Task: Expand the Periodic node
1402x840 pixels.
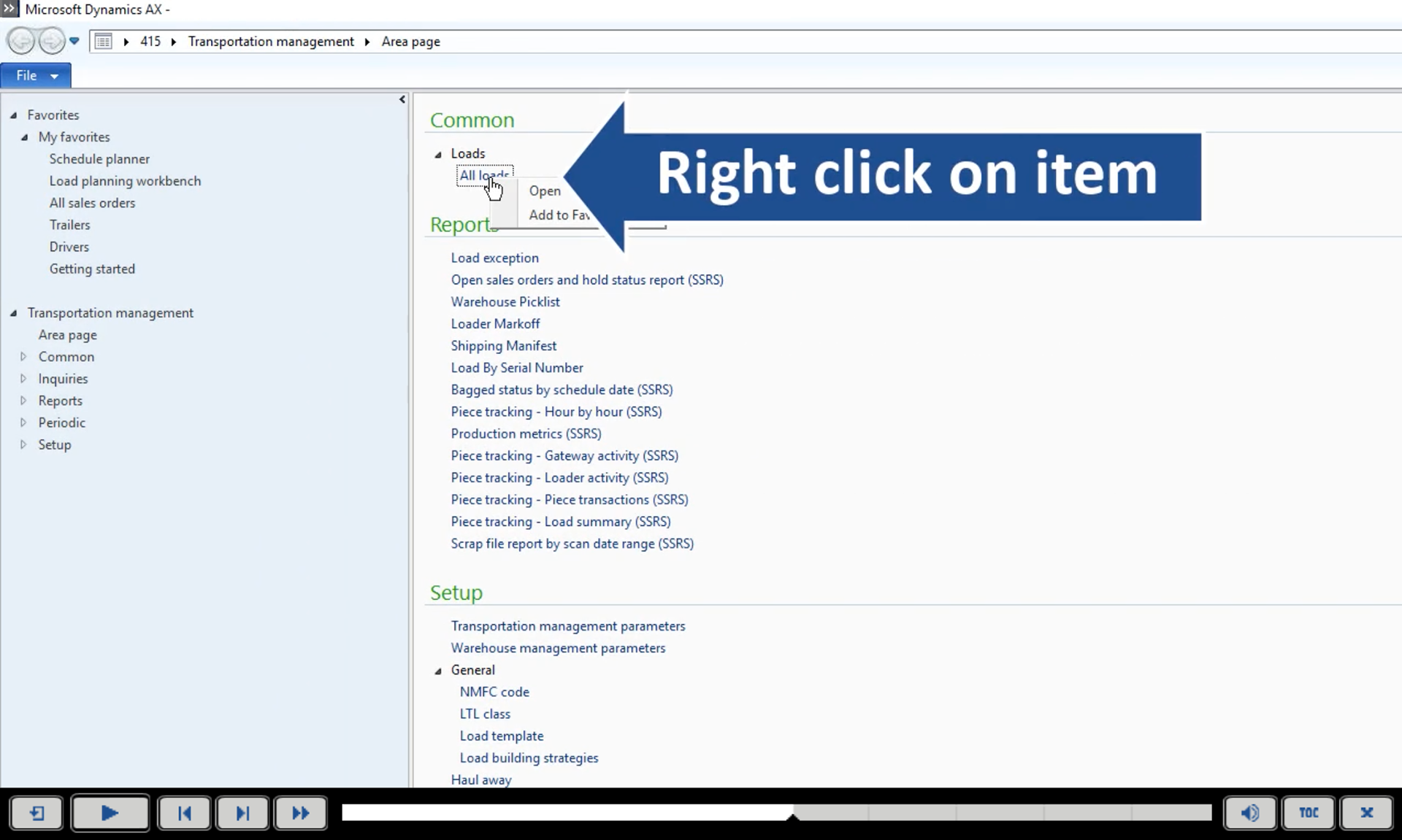Action: [23, 423]
